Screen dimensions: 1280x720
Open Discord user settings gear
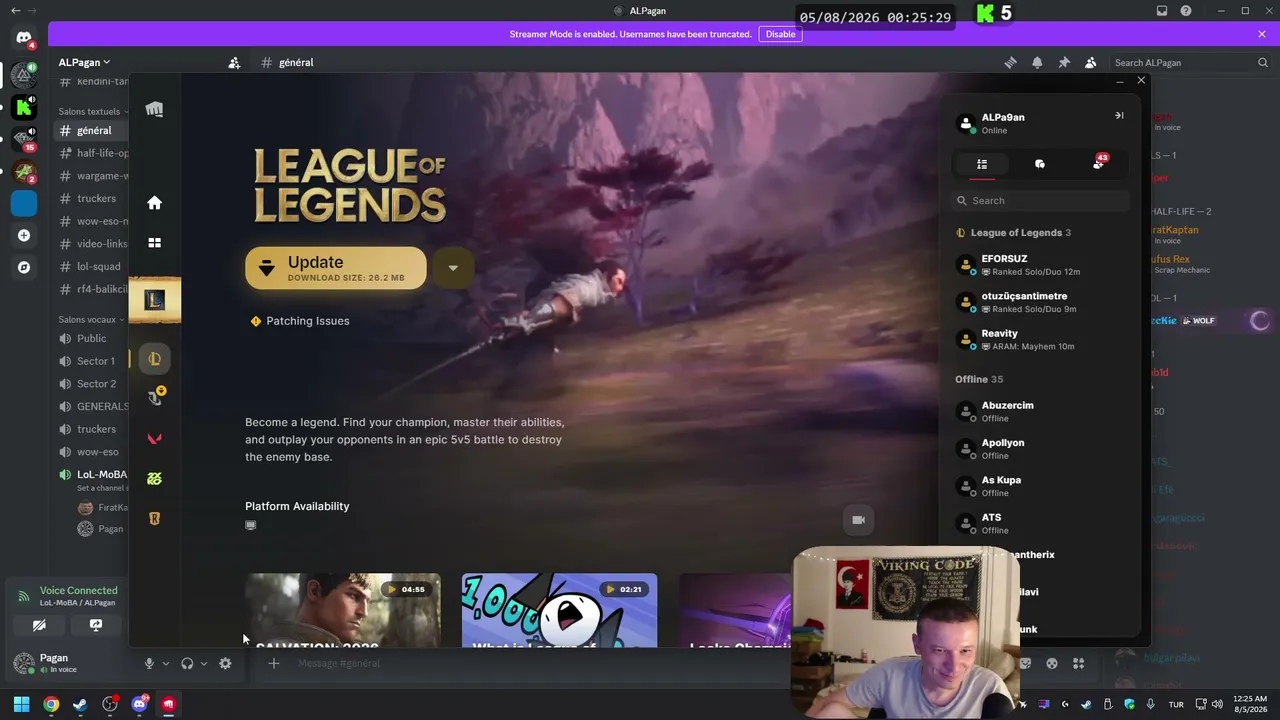coord(225,664)
